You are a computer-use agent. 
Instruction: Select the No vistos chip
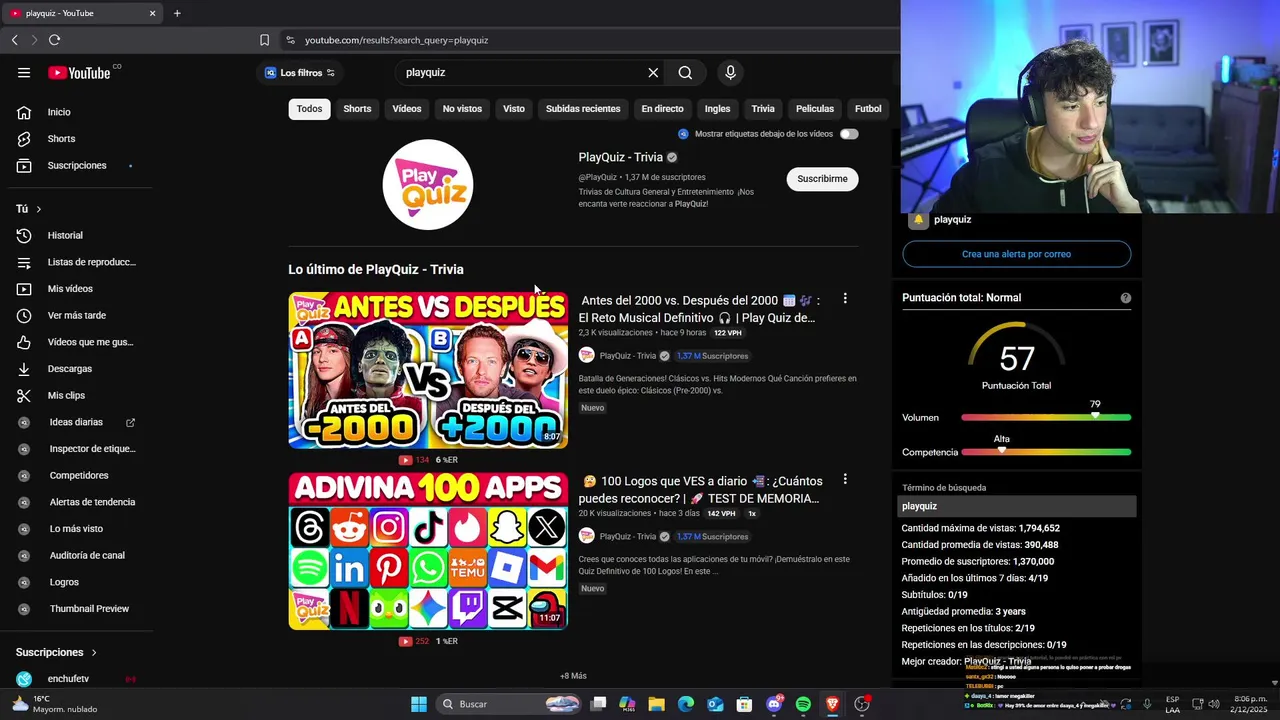[x=462, y=109]
